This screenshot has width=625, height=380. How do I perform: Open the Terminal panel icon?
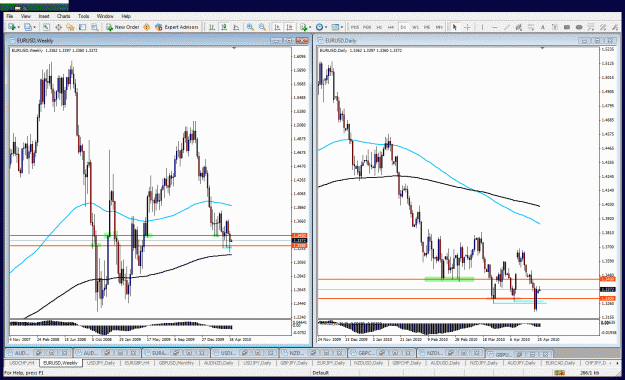click(82, 27)
